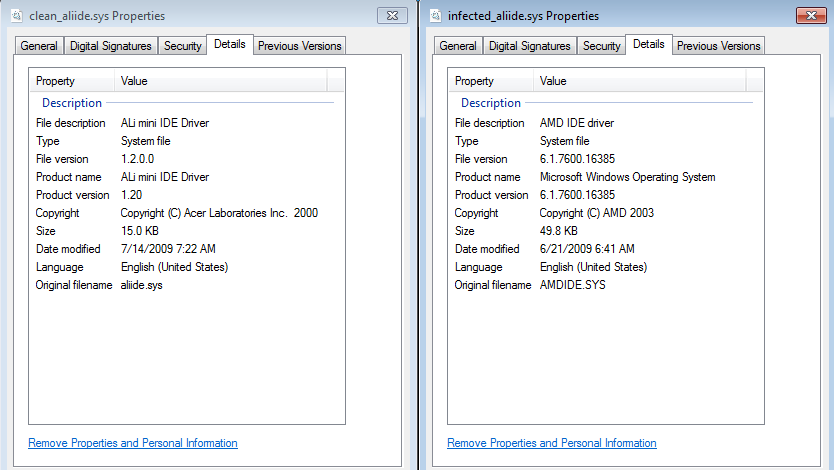Click Property column header in infected_aliide.sys window

pos(491,81)
